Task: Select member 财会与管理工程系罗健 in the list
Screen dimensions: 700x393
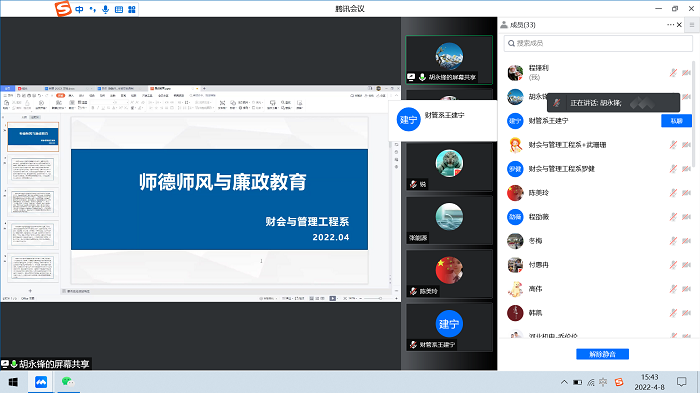Action: coord(598,169)
